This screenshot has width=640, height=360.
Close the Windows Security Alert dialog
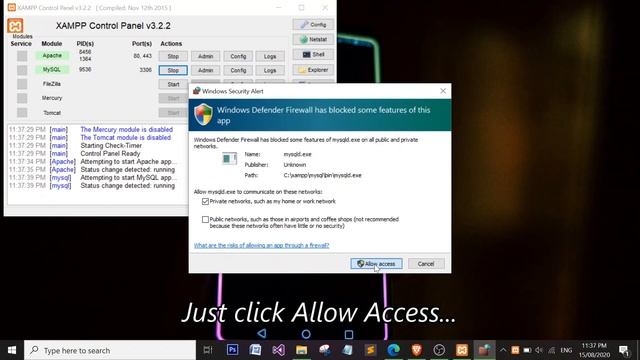coord(443,91)
